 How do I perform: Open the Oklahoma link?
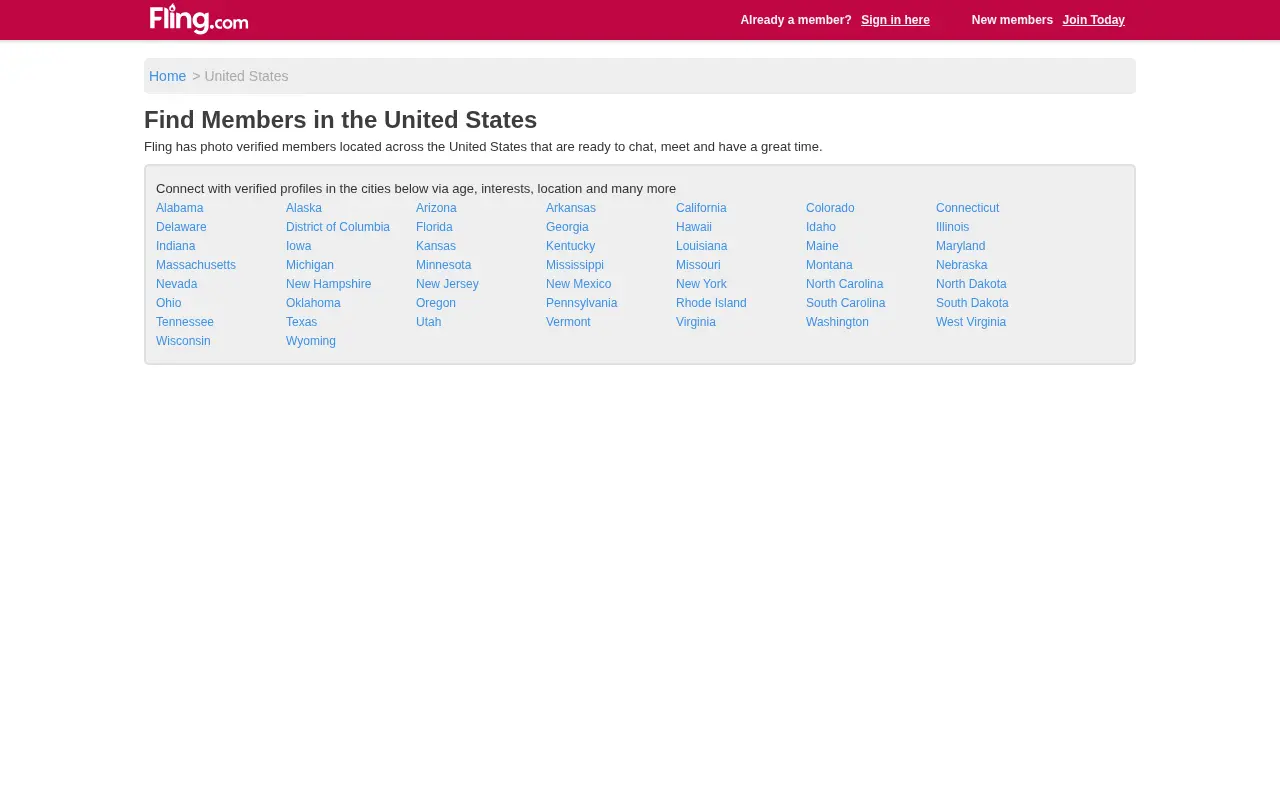[313, 303]
